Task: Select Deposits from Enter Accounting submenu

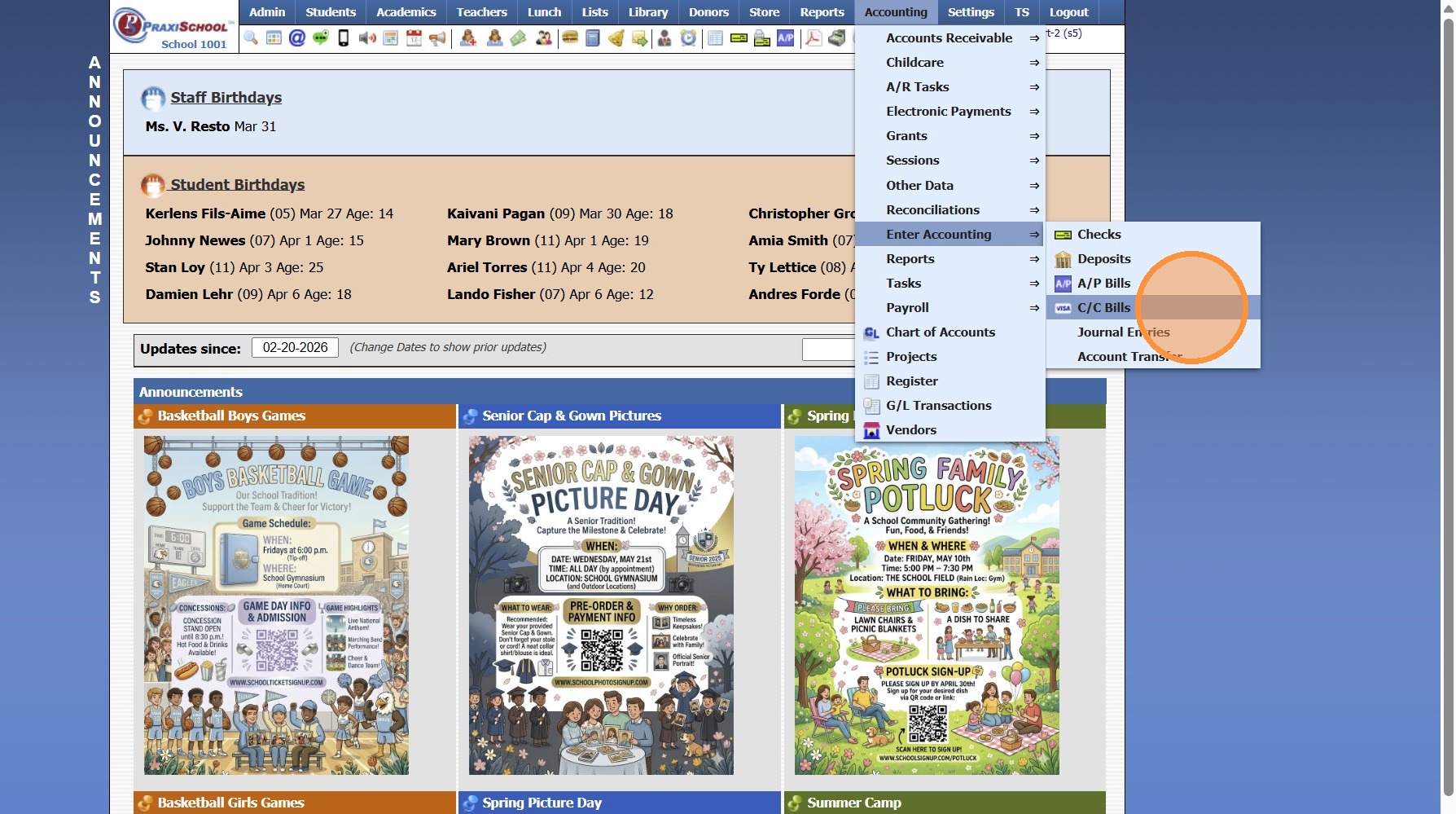Action: tap(1153, 259)
